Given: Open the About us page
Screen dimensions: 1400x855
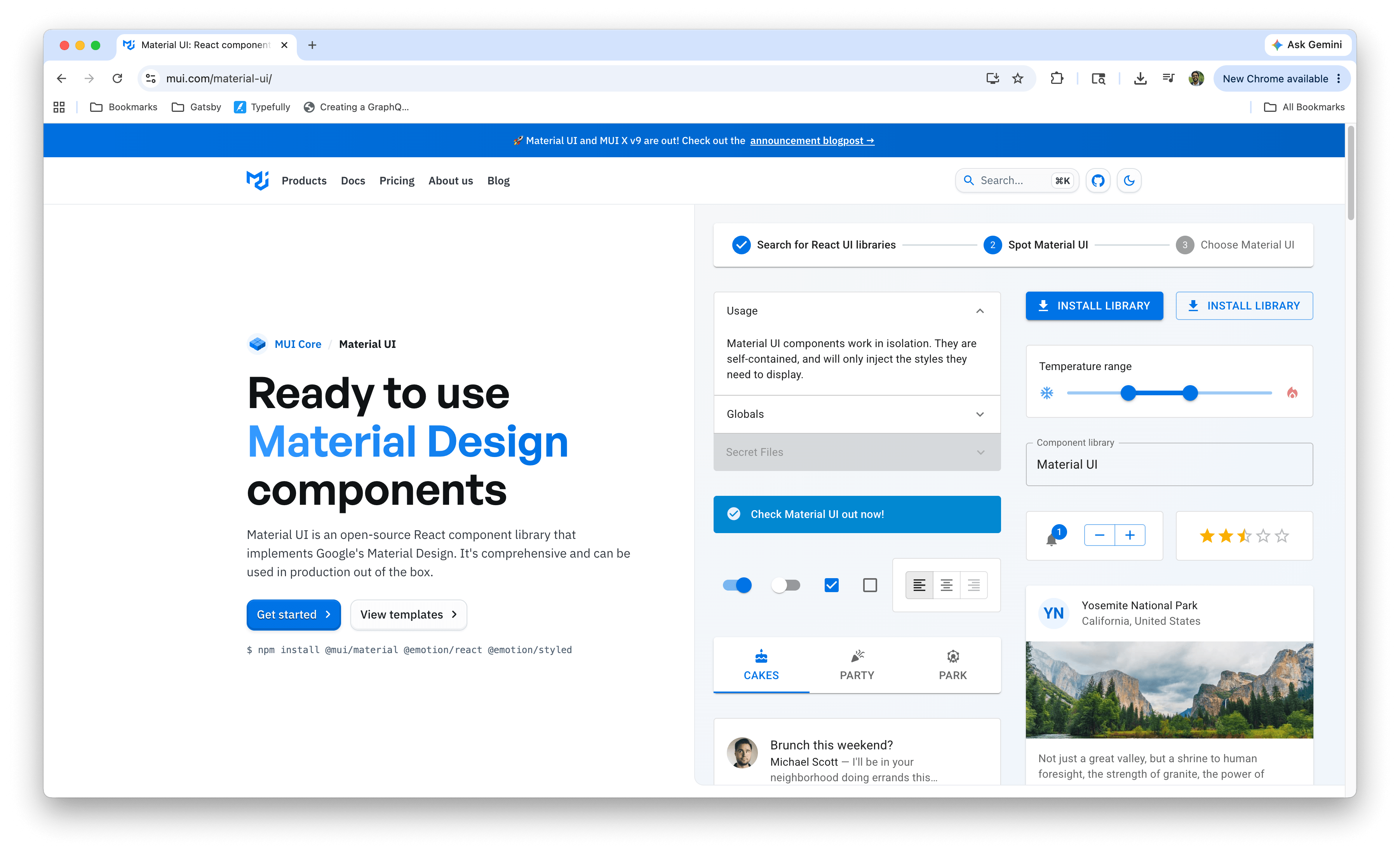Looking at the screenshot, I should [451, 181].
